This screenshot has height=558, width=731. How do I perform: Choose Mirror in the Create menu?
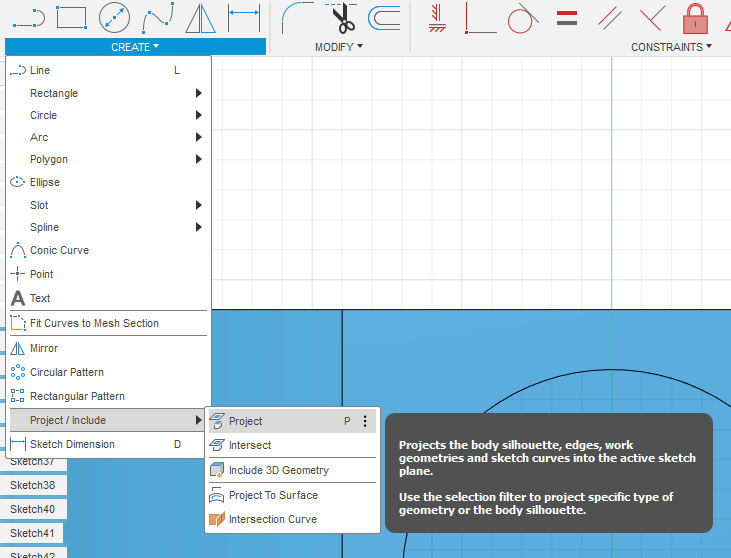[x=108, y=348]
